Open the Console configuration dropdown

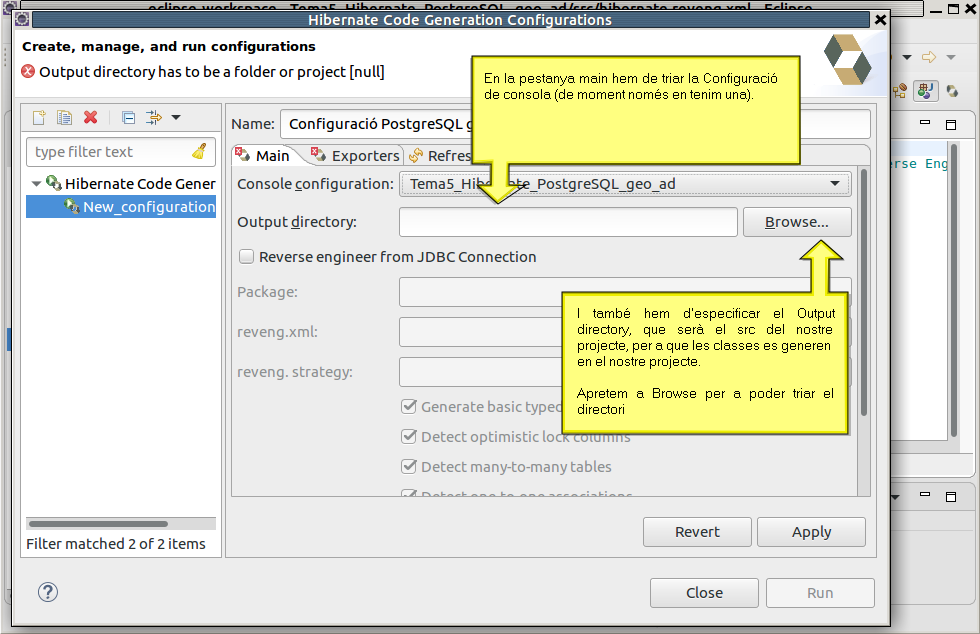click(625, 184)
